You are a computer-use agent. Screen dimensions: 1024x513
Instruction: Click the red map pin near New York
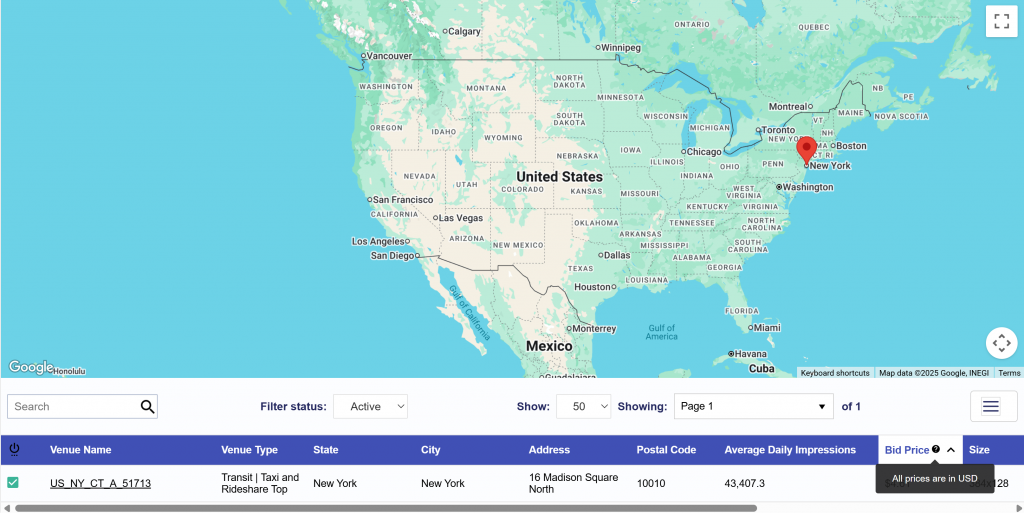coord(807,150)
